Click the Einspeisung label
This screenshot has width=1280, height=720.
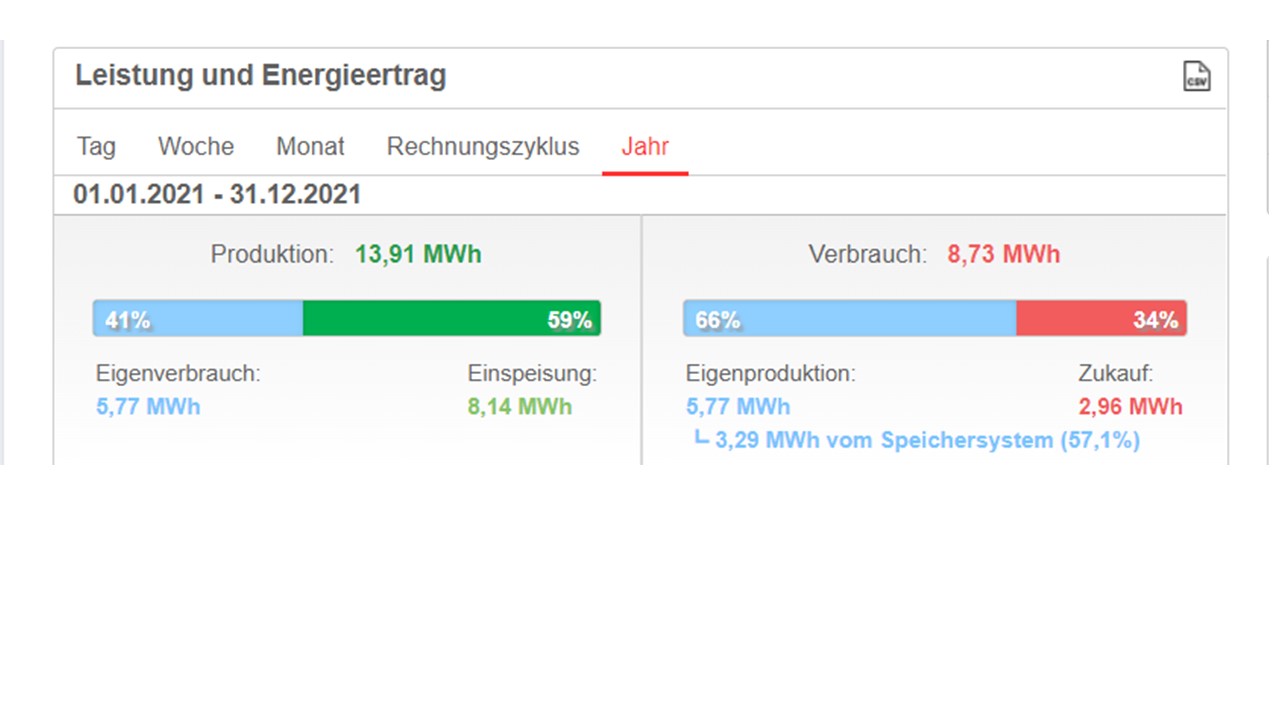[x=532, y=374]
